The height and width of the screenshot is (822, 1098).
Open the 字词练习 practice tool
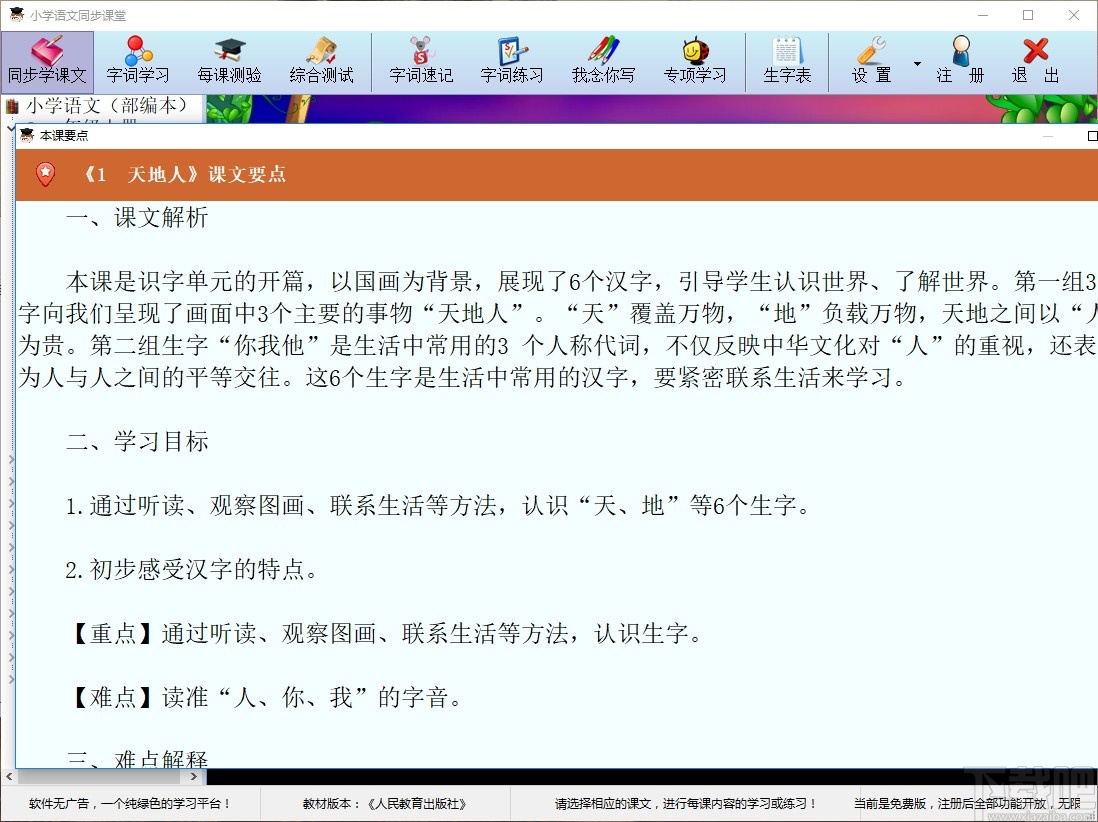coord(512,60)
